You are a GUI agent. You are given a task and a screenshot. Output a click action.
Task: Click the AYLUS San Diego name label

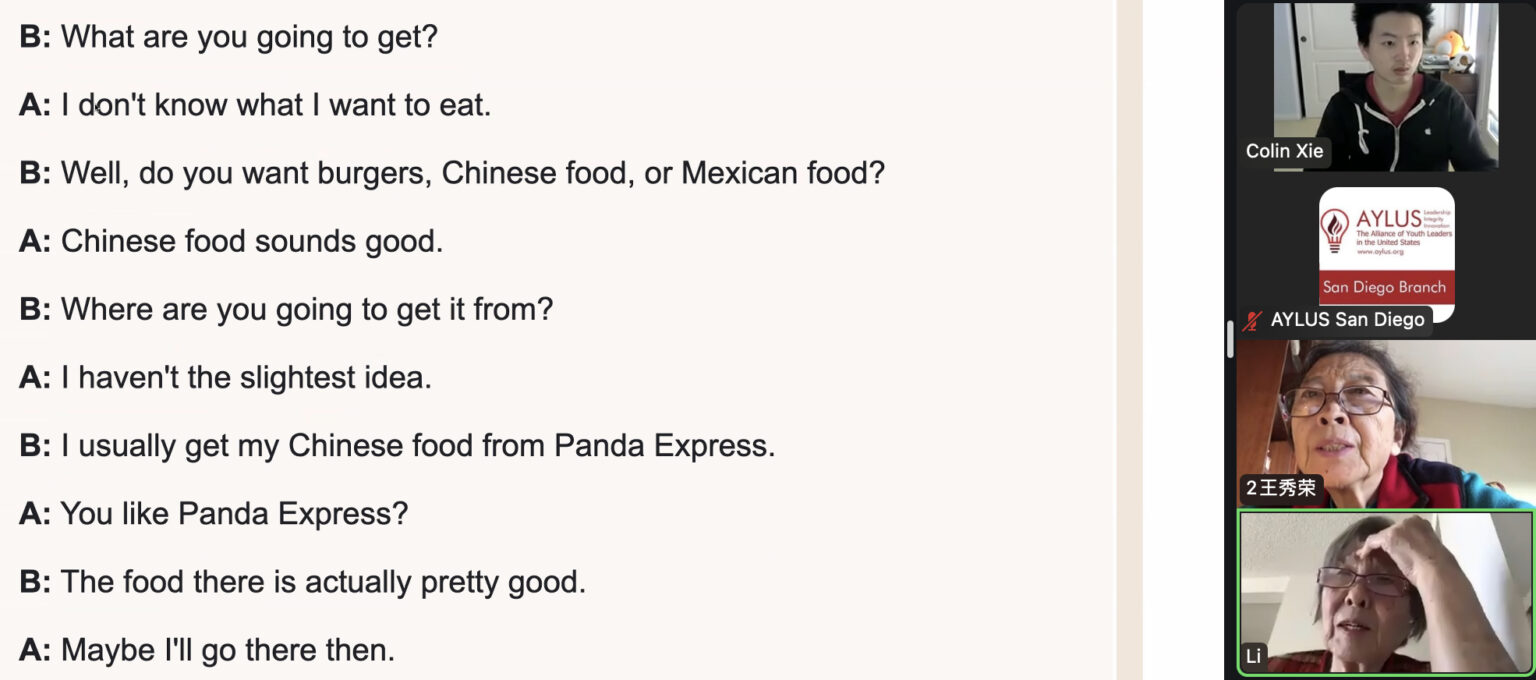[1346, 320]
